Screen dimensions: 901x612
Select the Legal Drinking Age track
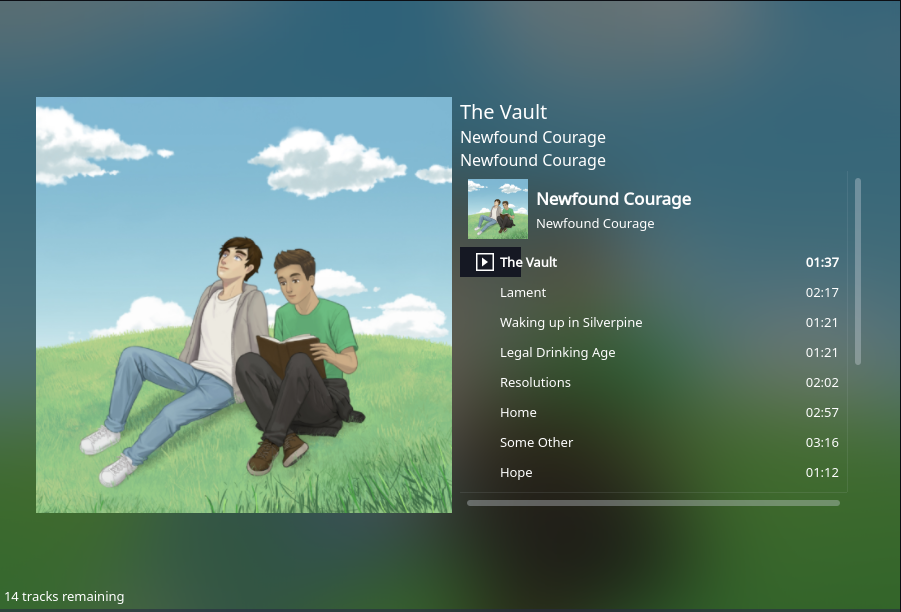pos(653,352)
